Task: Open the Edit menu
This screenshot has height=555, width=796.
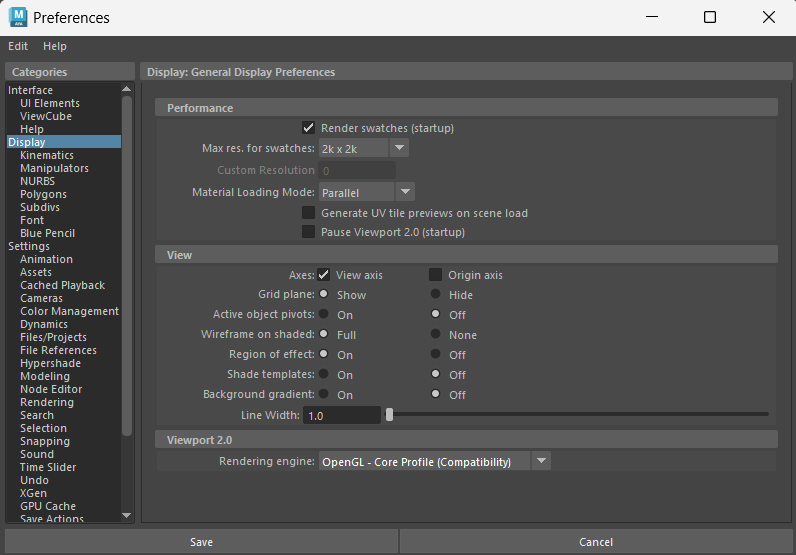Action: tap(18, 46)
